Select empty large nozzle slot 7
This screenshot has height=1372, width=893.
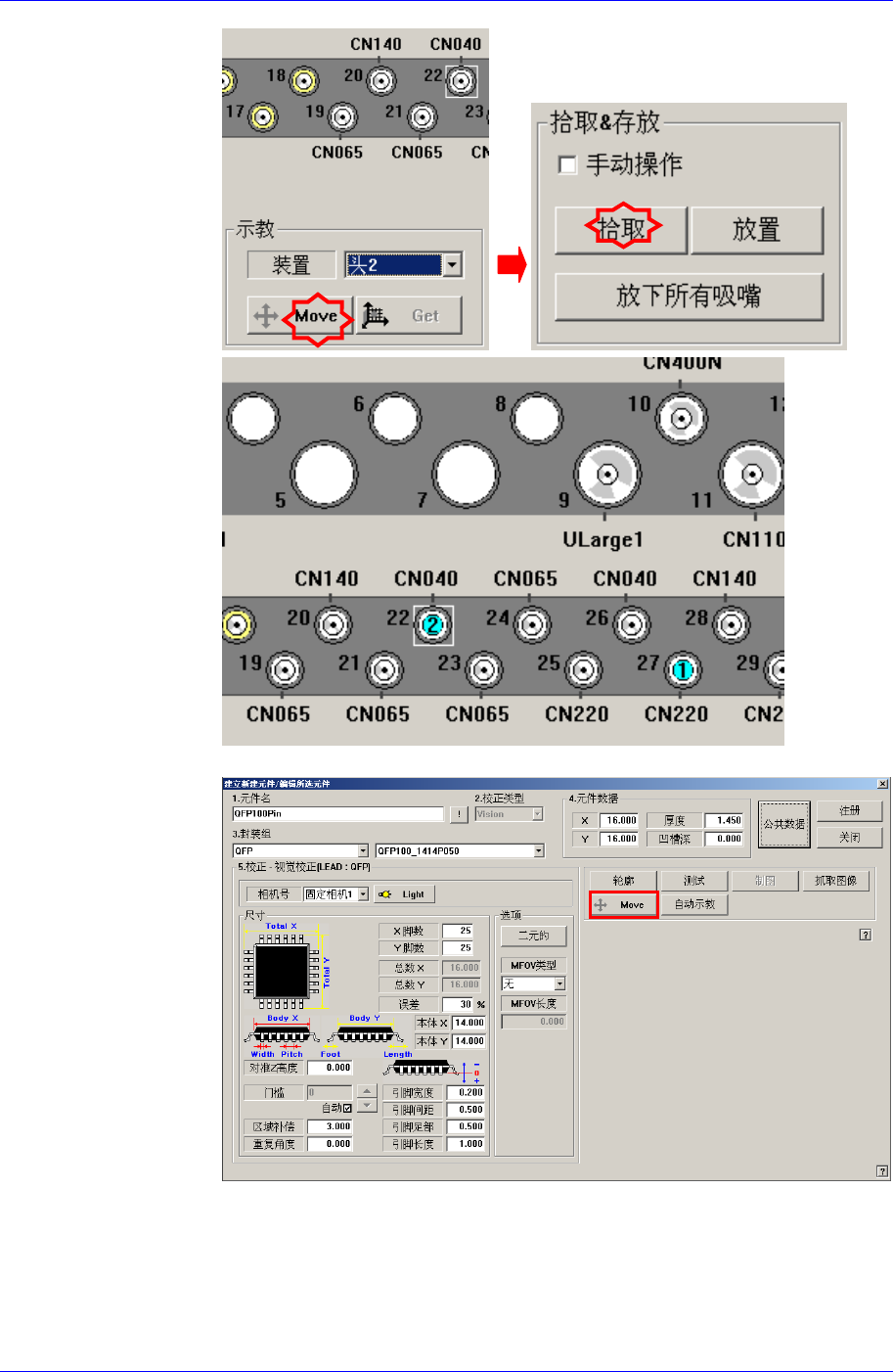coord(466,476)
